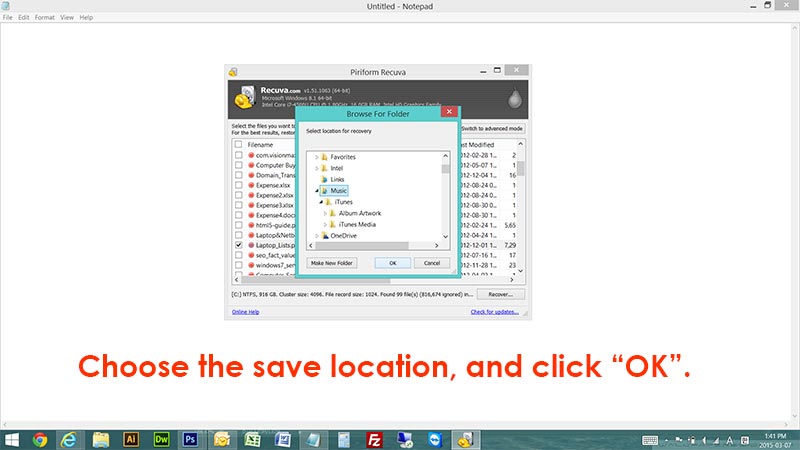Close the Browse For Folder dialog
The width and height of the screenshot is (800, 450).
point(449,112)
